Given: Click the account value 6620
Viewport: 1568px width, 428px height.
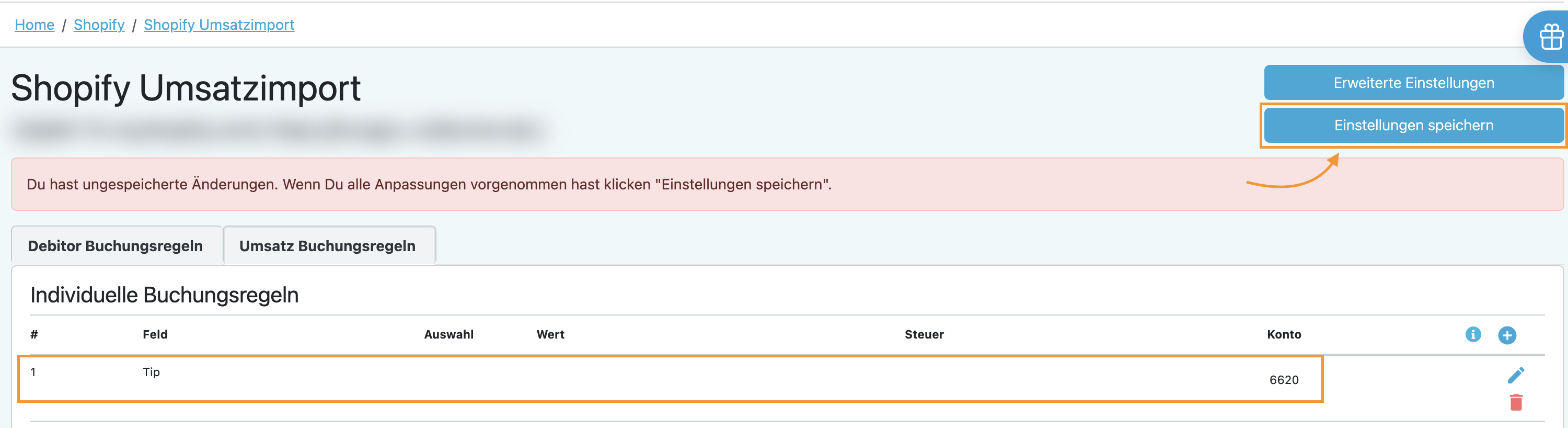Looking at the screenshot, I should [x=1284, y=380].
